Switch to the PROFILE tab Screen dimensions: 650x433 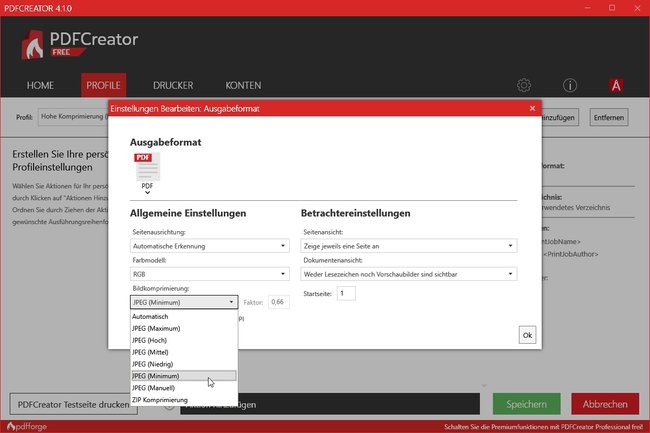coord(103,85)
